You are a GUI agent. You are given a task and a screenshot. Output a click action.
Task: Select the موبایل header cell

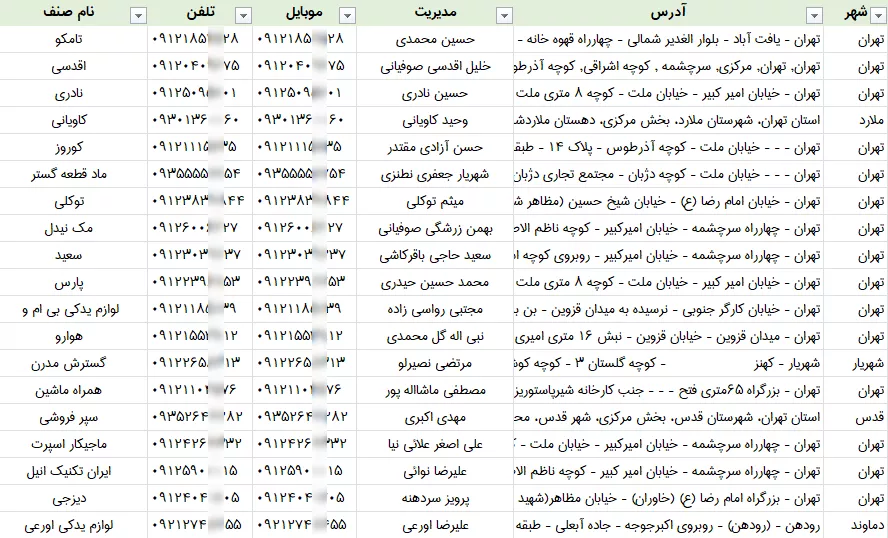[305, 12]
